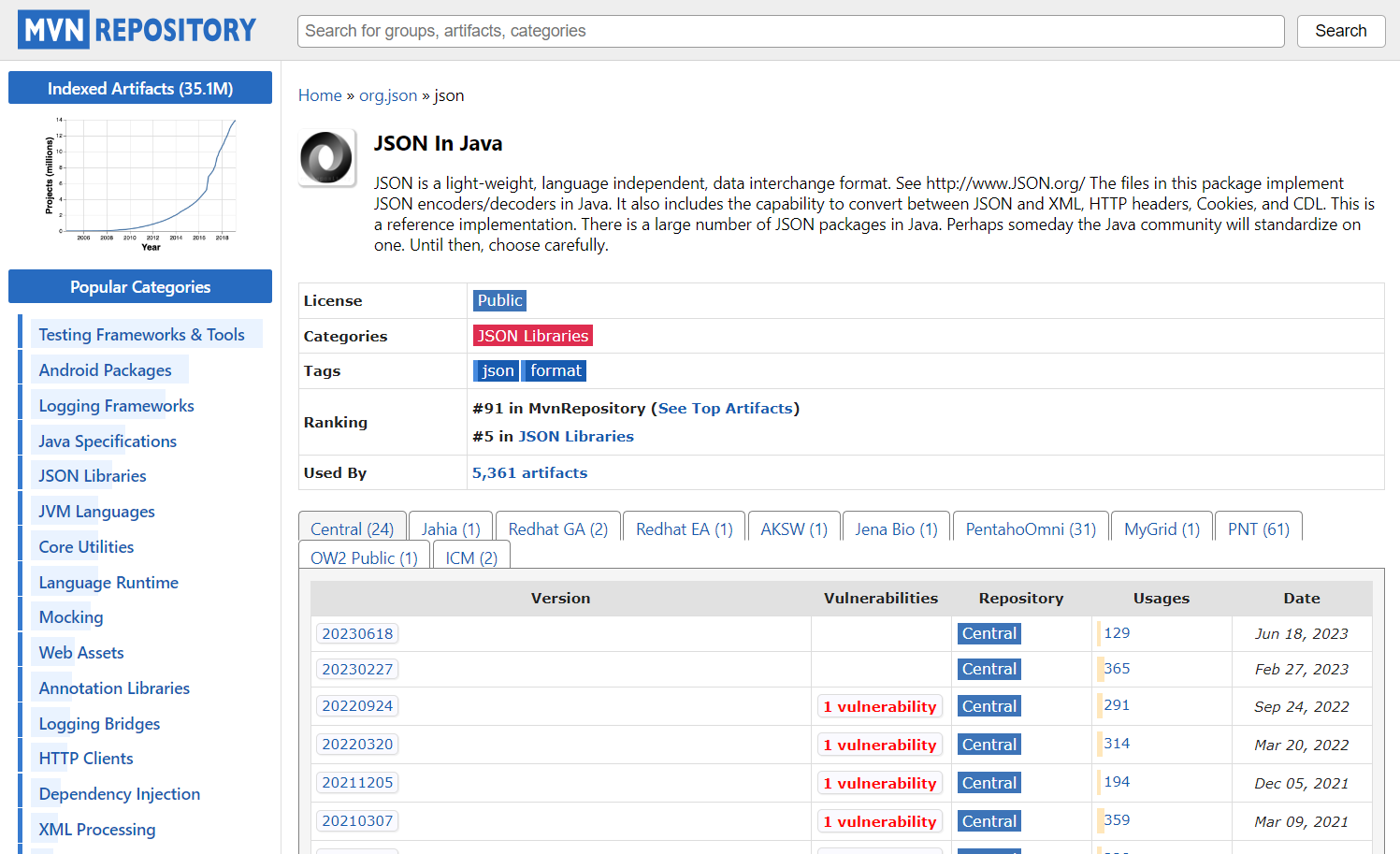Click the format tag

point(556,370)
